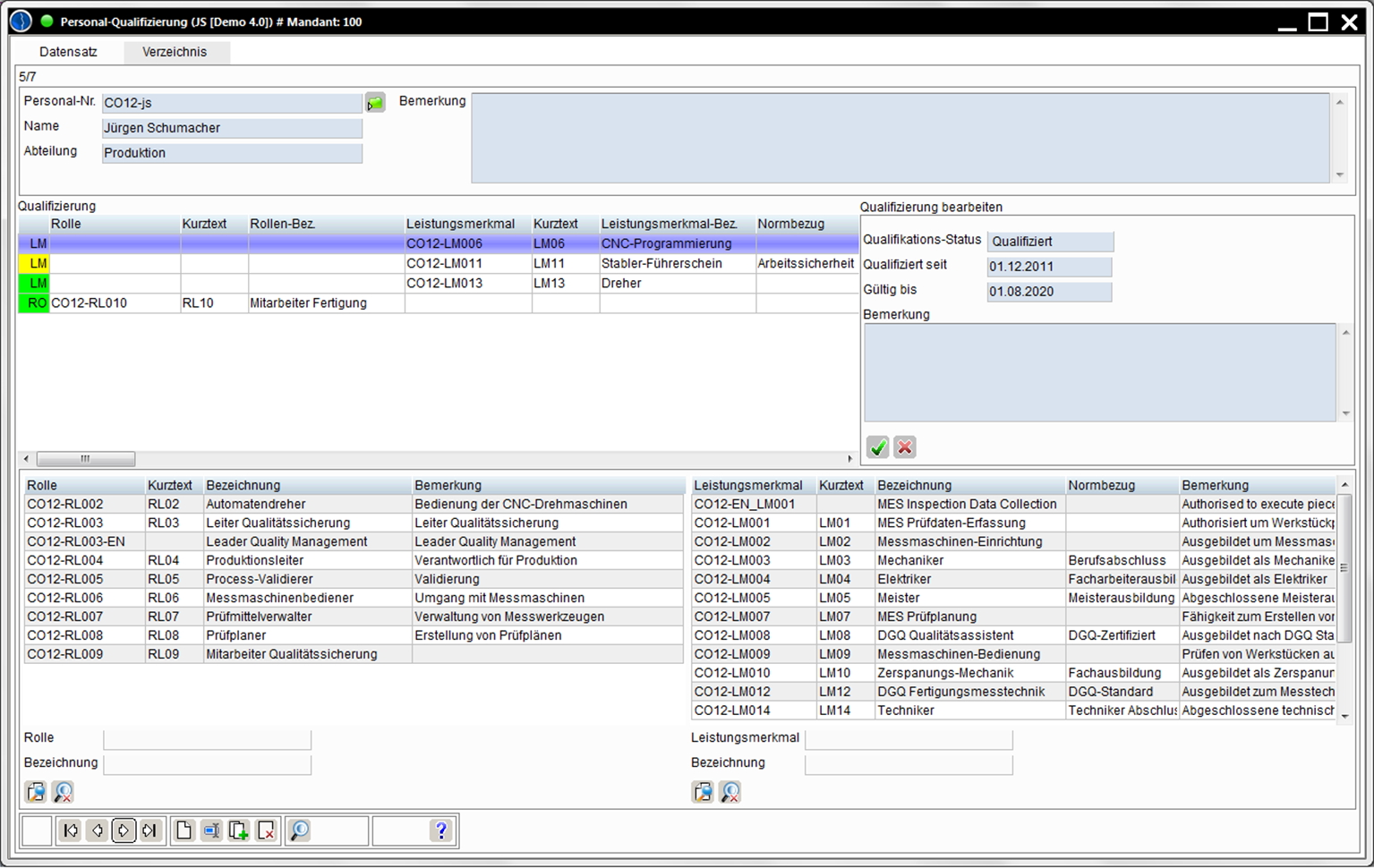
Task: Clear the Rolle search filter icon
Action: 63,792
